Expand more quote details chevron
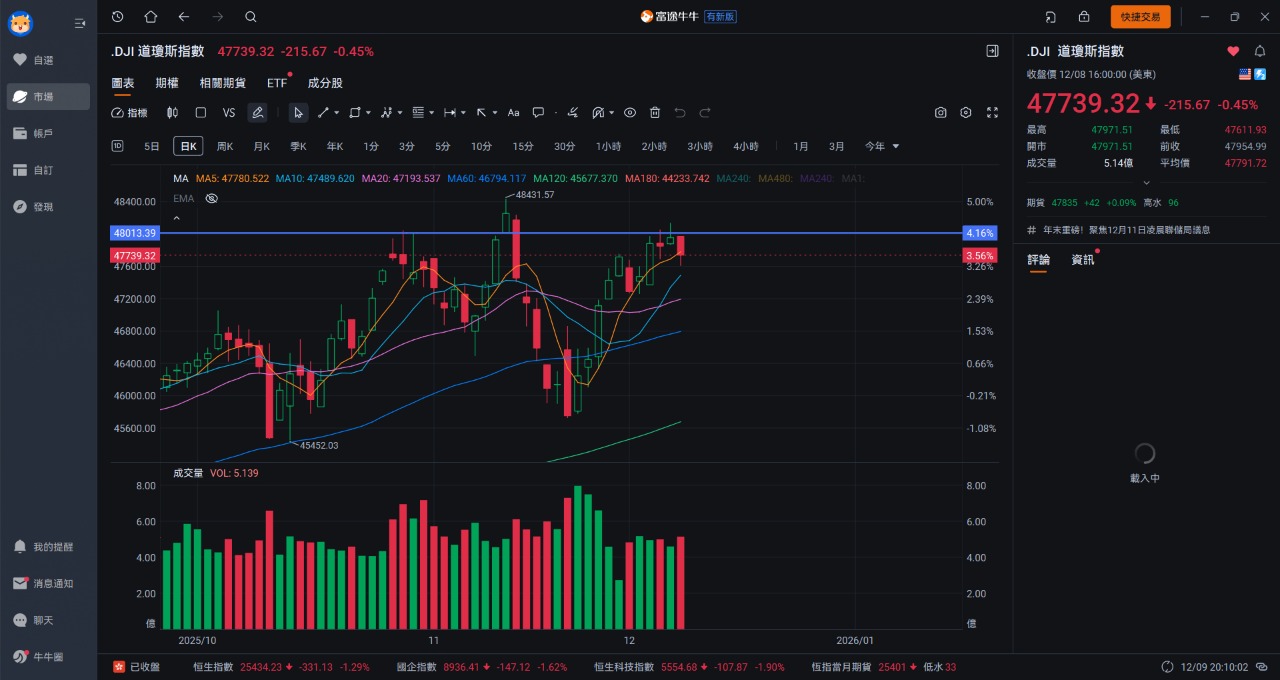The width and height of the screenshot is (1280, 680). tap(1146, 182)
